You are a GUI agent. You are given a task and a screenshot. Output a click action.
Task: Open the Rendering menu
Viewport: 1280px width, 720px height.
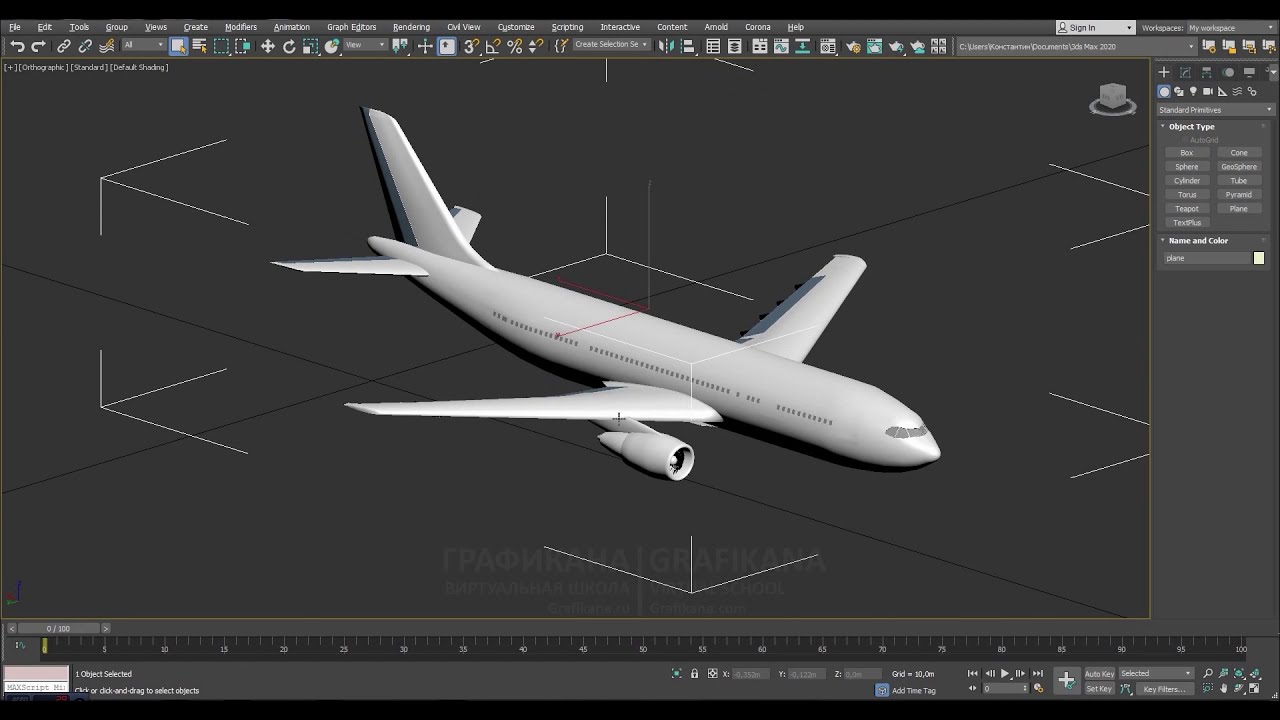coord(411,27)
